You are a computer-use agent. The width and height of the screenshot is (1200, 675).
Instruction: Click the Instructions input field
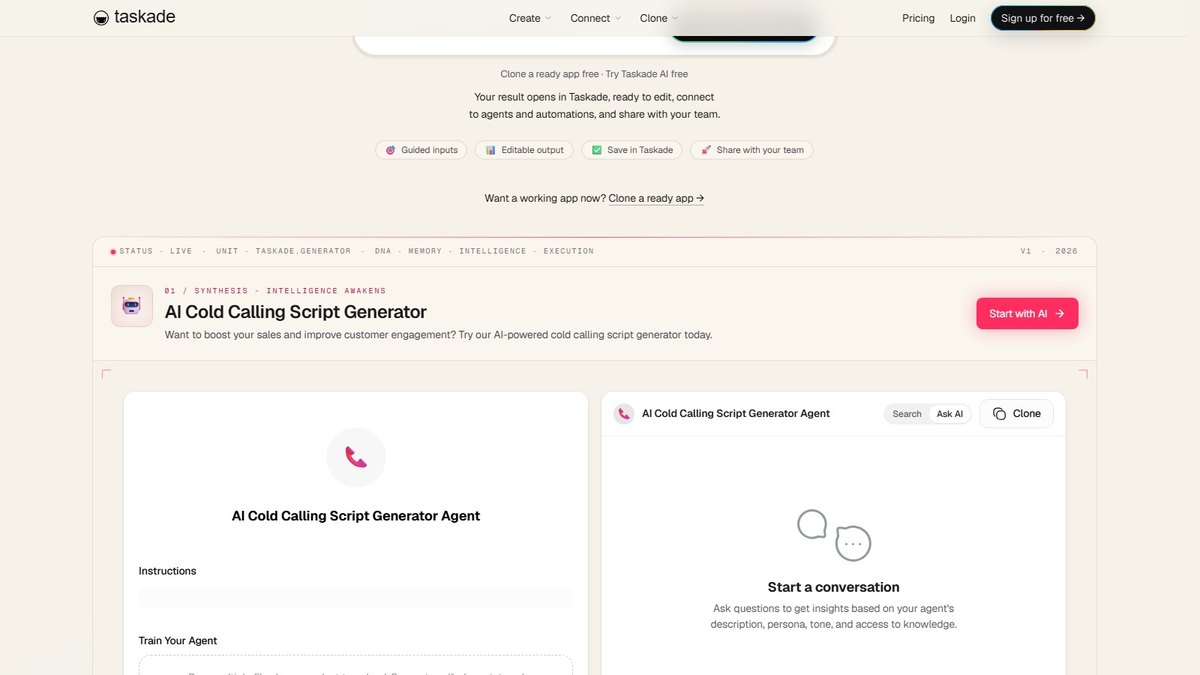356,598
